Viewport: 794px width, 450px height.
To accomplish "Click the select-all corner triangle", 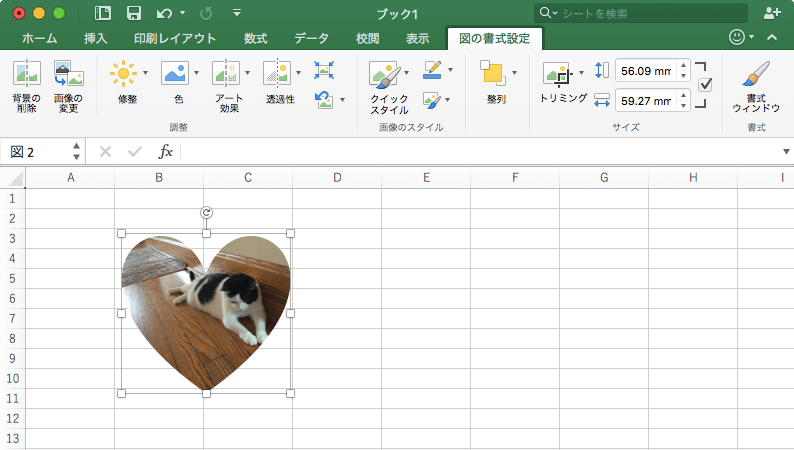I will pyautogui.click(x=15, y=178).
